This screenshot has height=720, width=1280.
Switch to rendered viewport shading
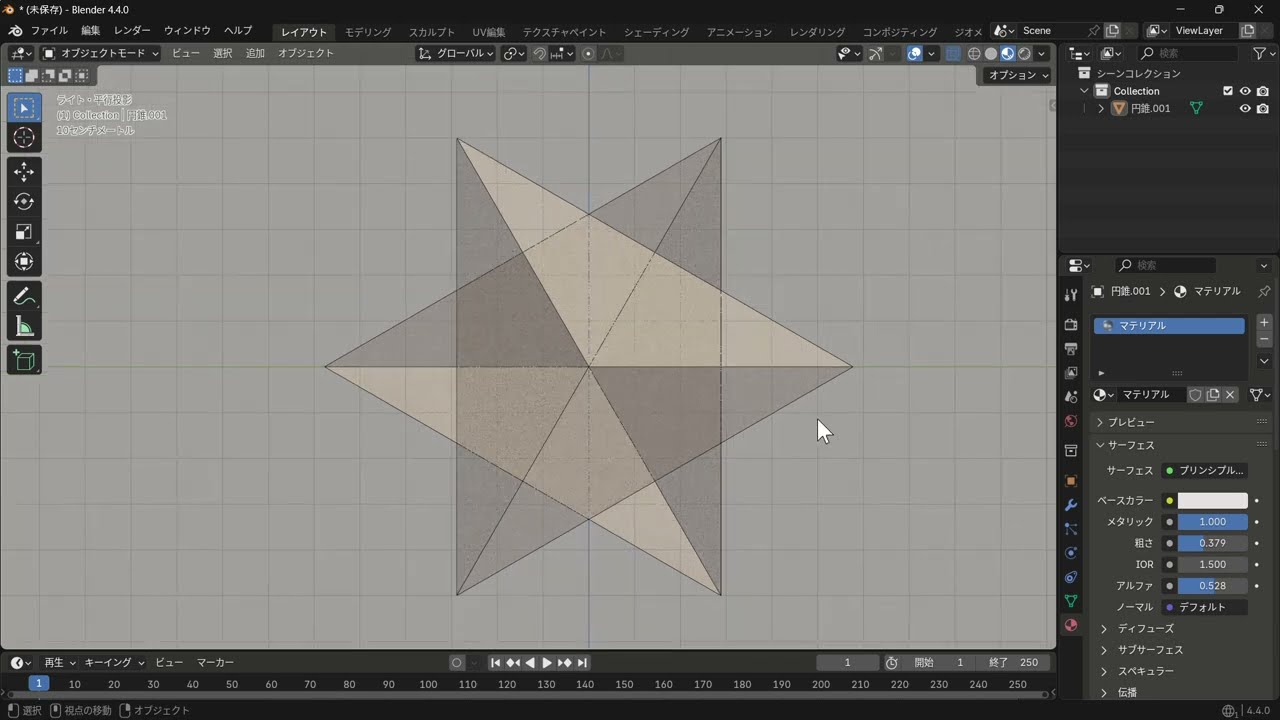coord(1025,53)
